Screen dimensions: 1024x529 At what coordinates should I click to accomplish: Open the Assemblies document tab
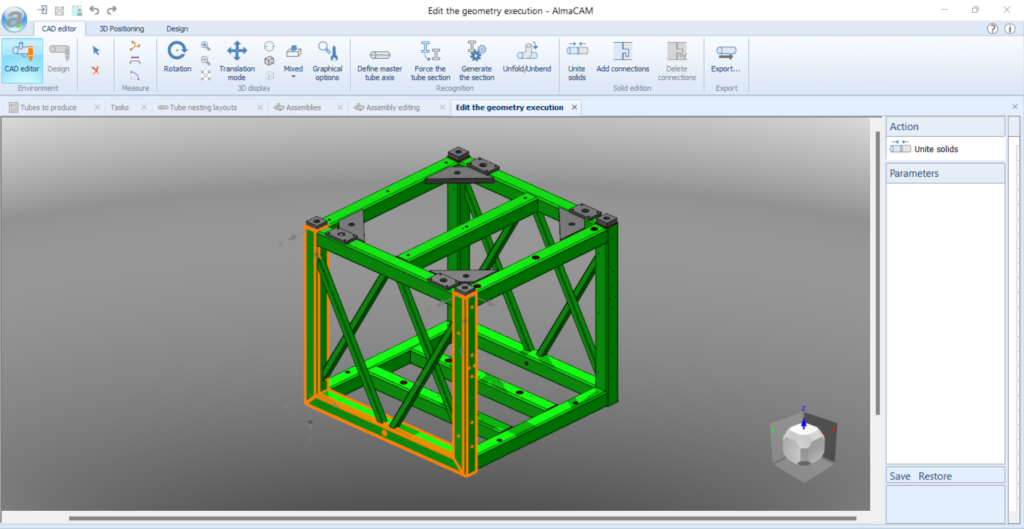pyautogui.click(x=303, y=107)
